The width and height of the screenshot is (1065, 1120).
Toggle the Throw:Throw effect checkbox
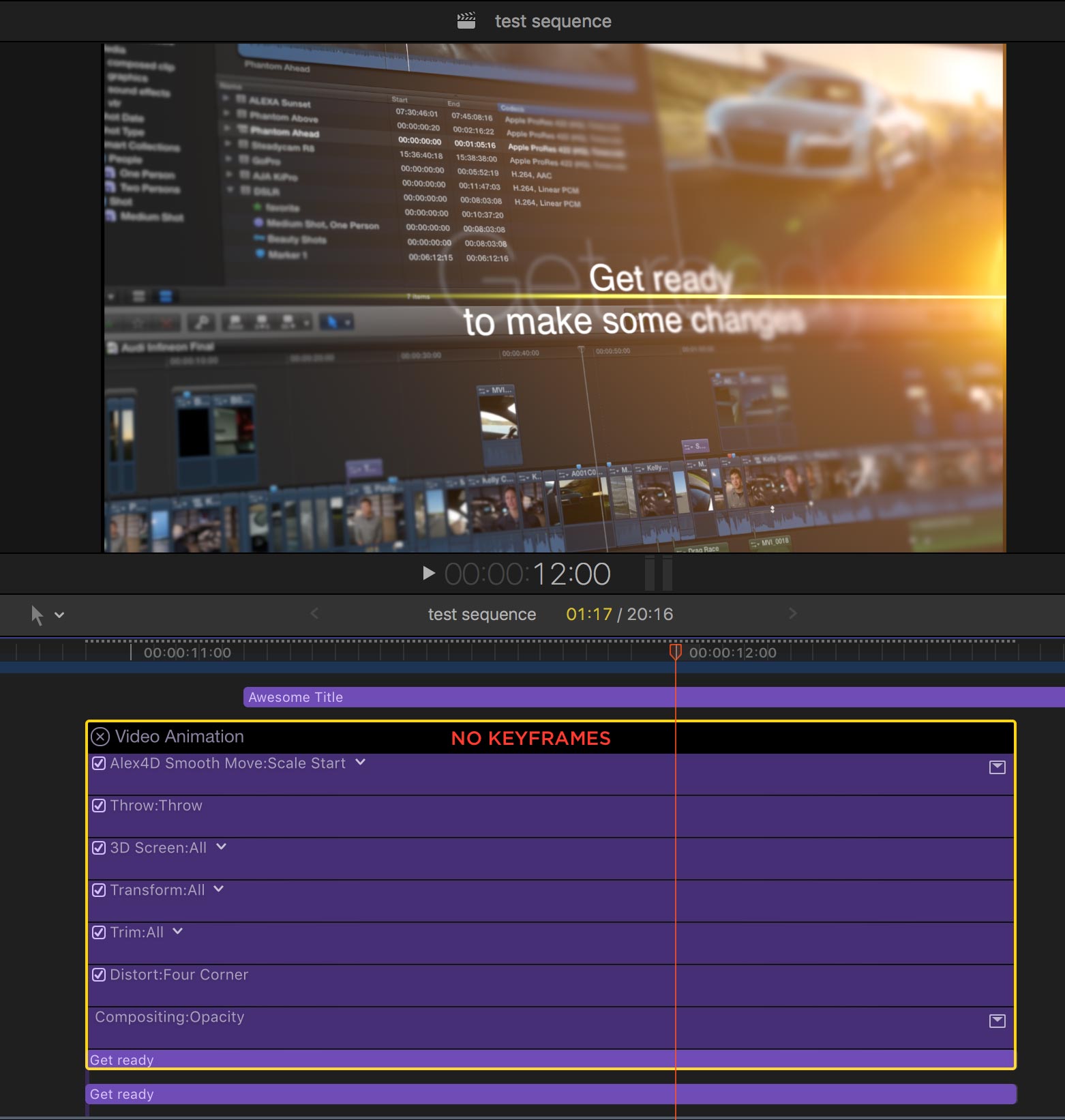[x=99, y=806]
